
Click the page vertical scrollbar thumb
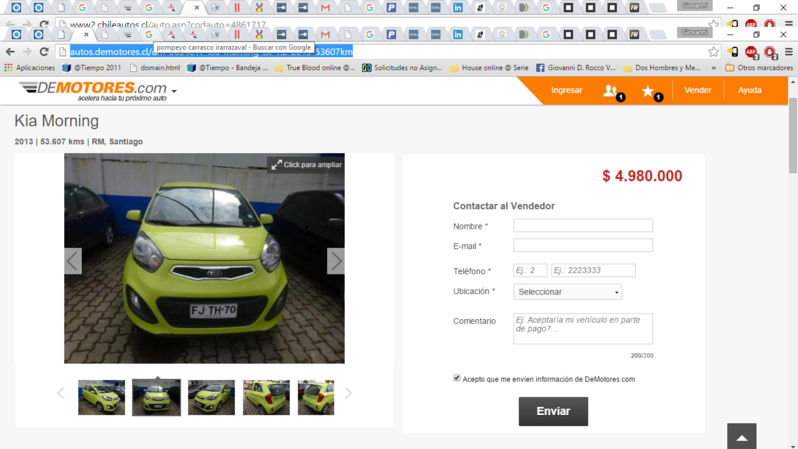(793, 135)
